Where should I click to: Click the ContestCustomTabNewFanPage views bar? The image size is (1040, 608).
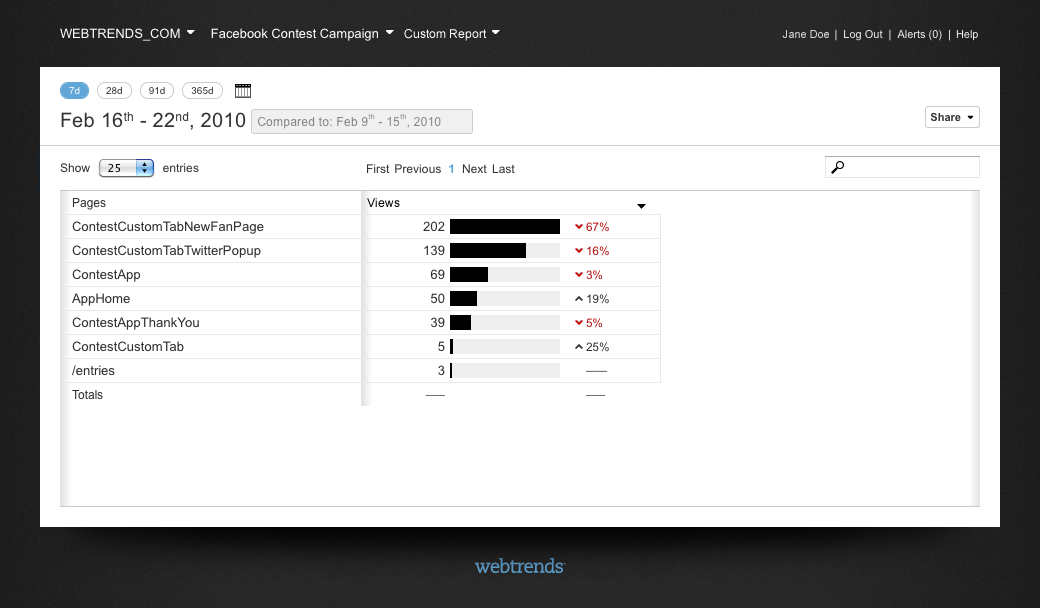pyautogui.click(x=504, y=227)
